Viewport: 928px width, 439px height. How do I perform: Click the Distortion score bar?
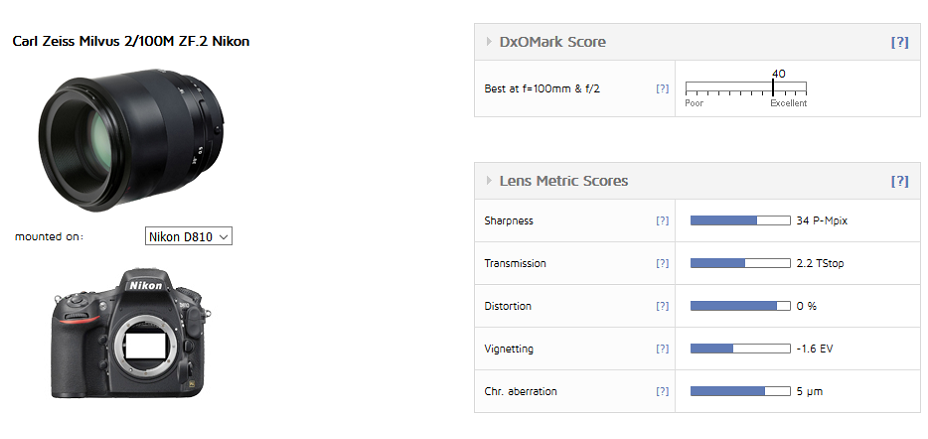(x=739, y=306)
